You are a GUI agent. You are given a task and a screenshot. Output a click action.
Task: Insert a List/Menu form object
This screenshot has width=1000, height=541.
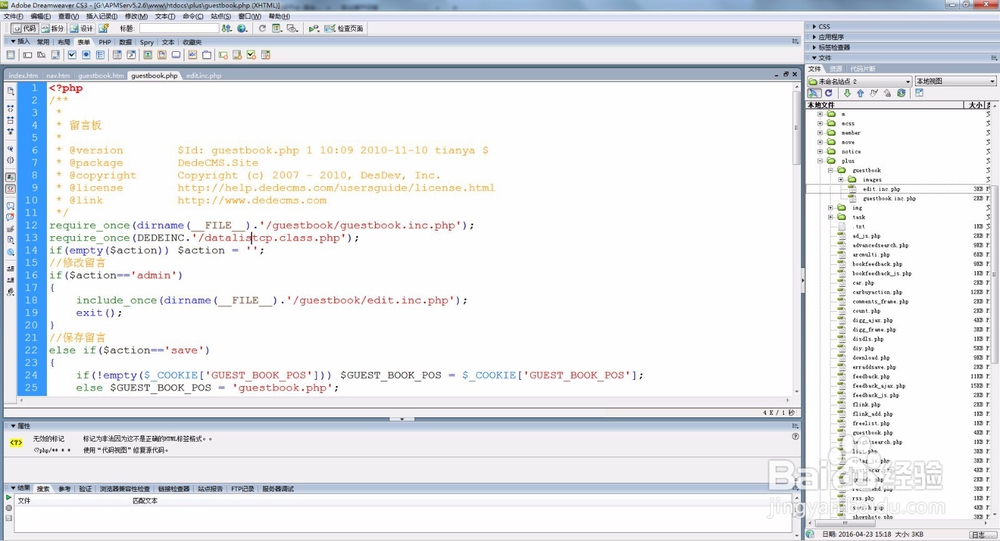[117, 56]
